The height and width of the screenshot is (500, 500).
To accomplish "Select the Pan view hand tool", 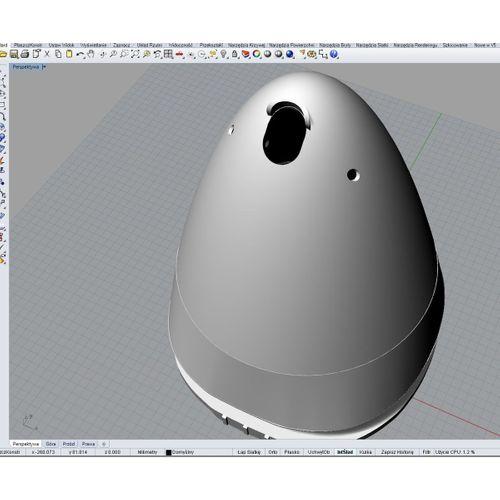I will coord(91,54).
